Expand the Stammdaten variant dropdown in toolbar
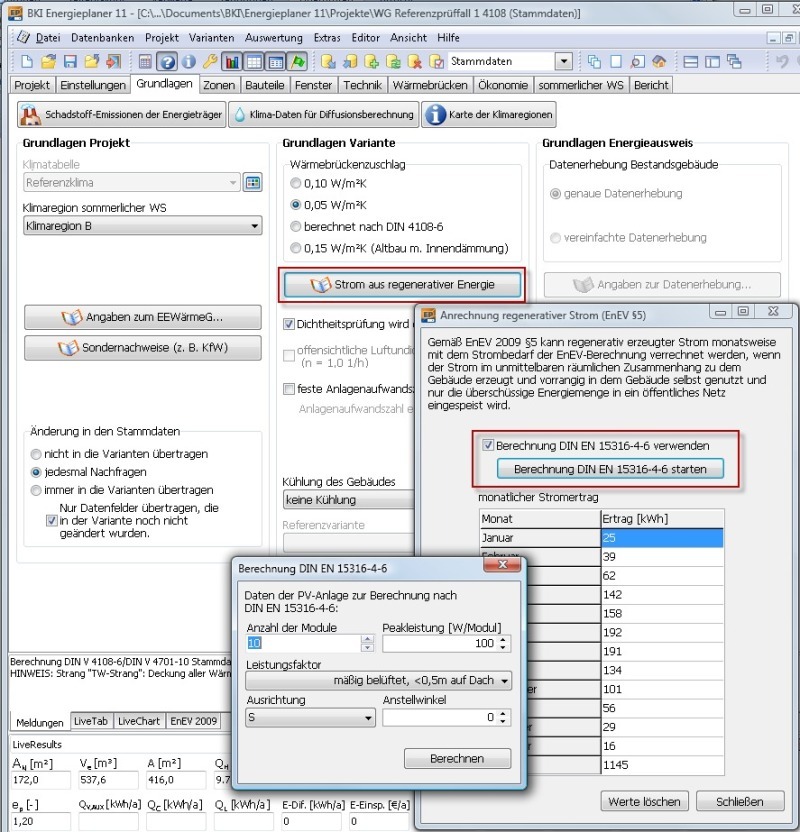800x832 pixels. (563, 62)
